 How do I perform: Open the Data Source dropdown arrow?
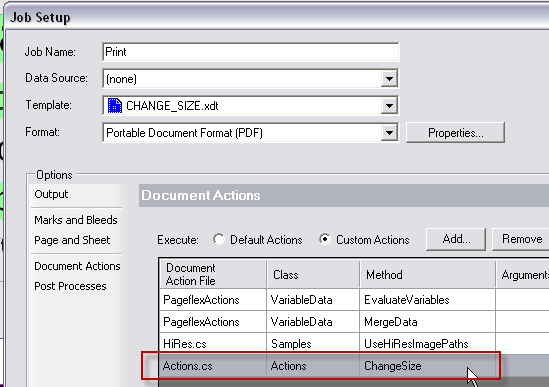[389, 78]
